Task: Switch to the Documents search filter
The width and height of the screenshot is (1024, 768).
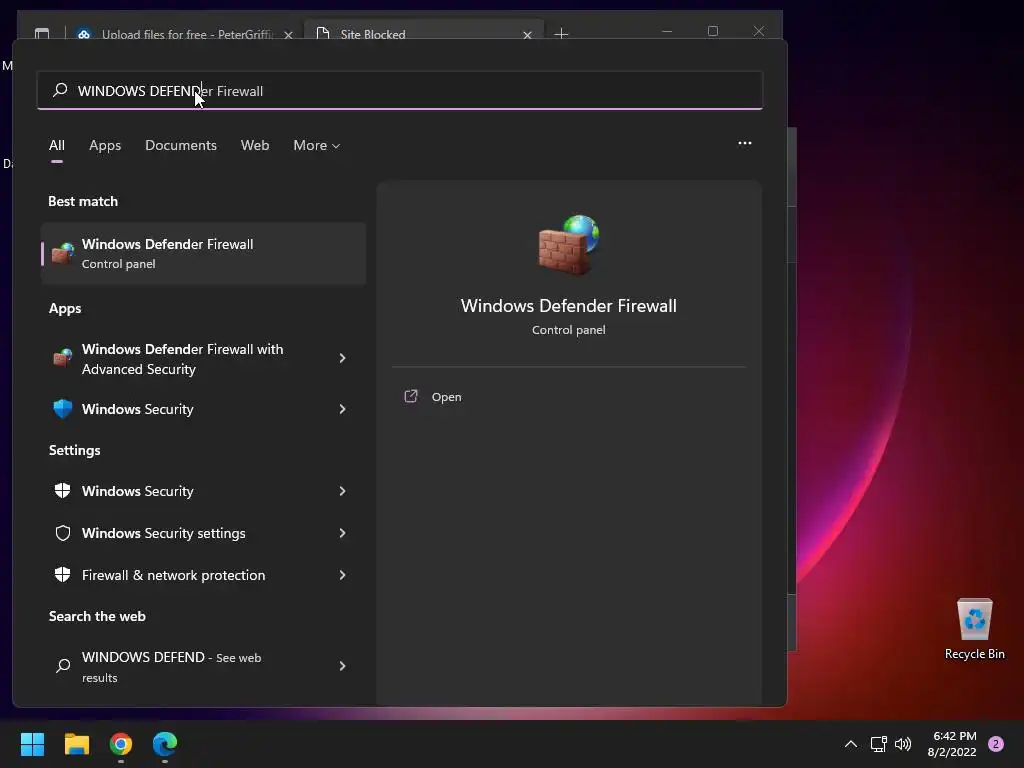Action: pyautogui.click(x=181, y=145)
